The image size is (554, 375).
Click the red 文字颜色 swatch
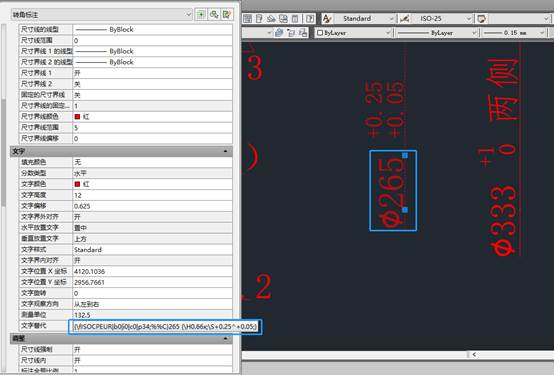click(77, 184)
